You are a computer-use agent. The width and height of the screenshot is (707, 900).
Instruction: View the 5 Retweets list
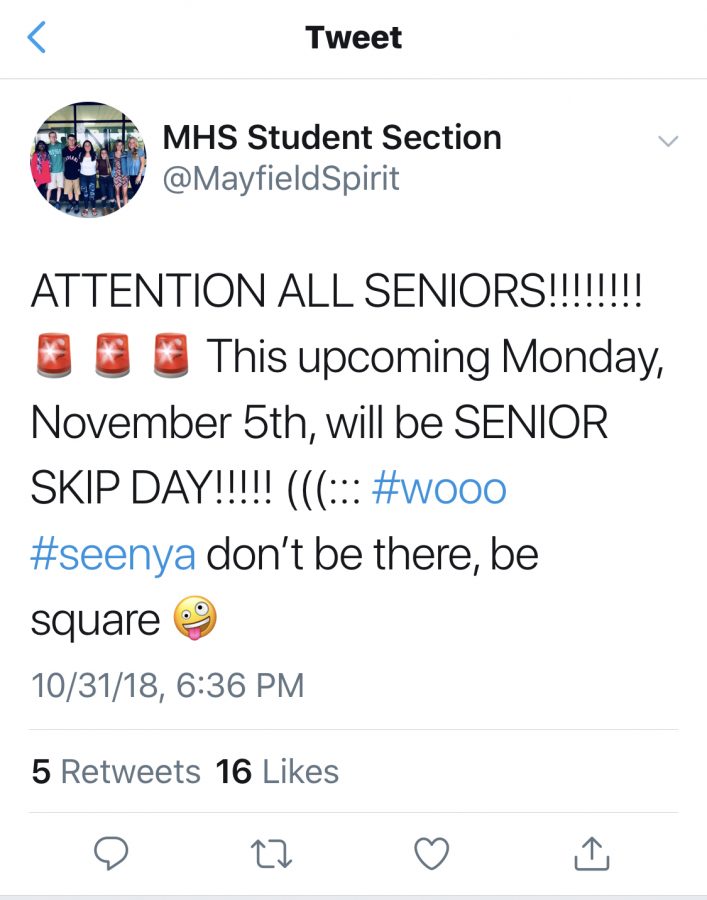116,771
